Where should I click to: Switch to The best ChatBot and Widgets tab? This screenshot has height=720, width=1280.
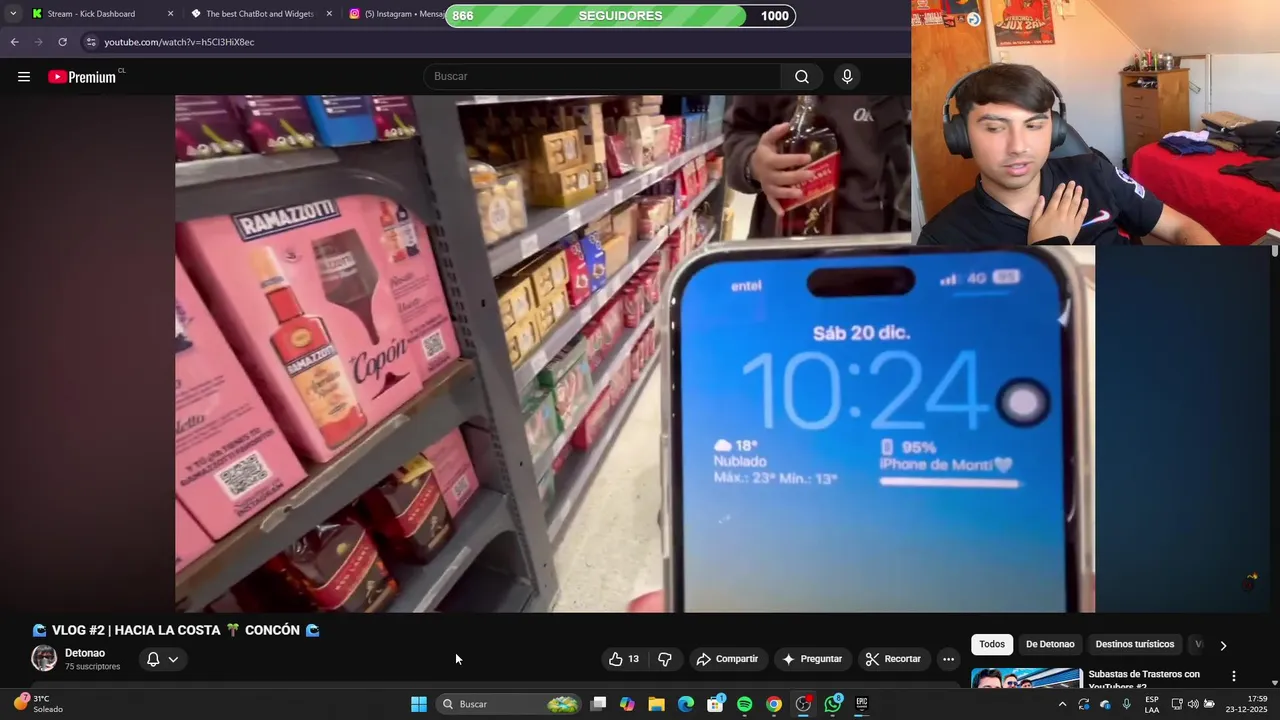(x=260, y=14)
